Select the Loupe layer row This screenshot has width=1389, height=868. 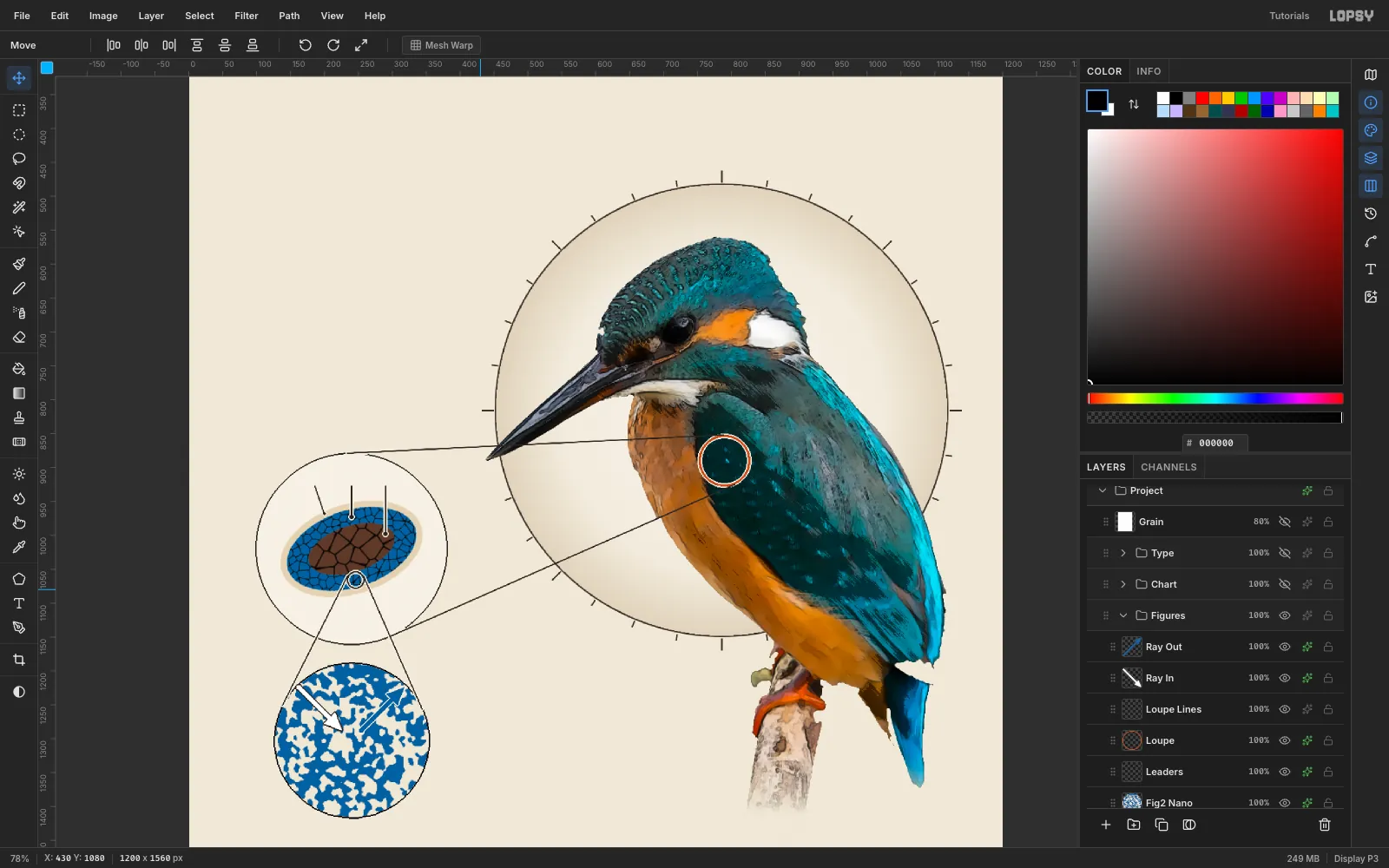click(x=1215, y=740)
